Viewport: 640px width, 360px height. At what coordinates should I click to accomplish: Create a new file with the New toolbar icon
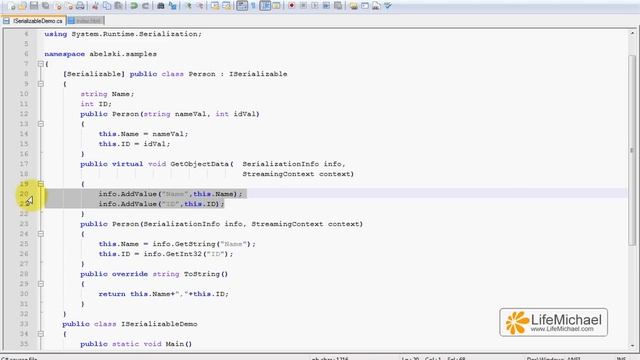(x=11, y=6)
